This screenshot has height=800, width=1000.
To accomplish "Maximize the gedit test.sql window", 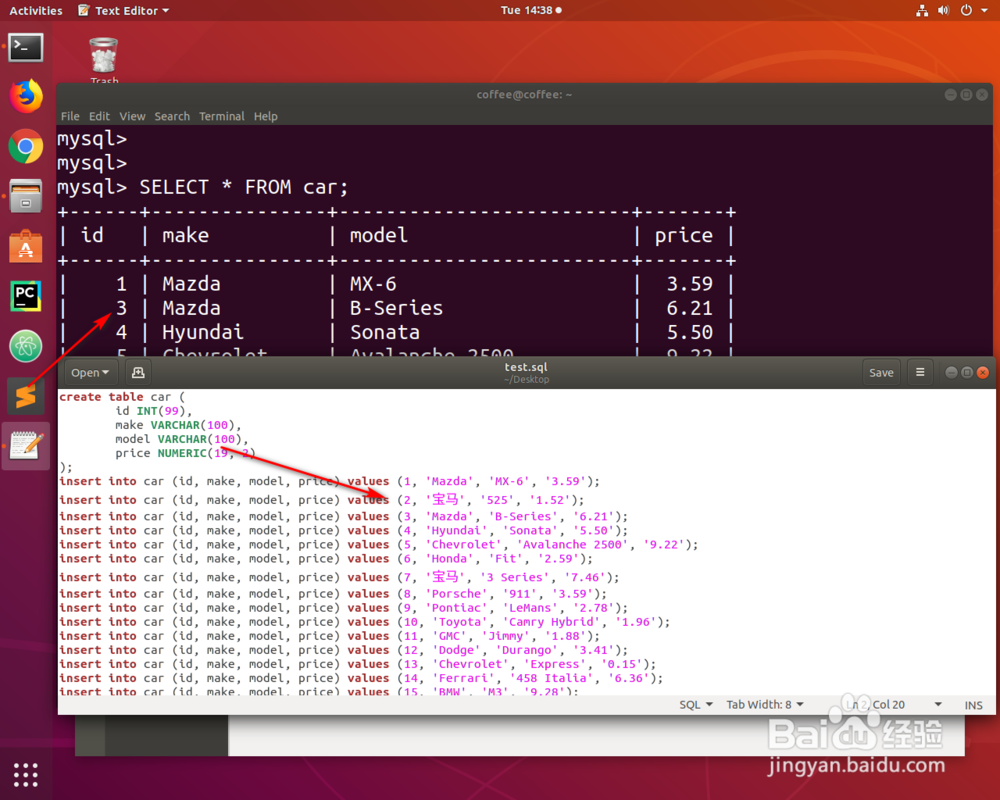I will 967,373.
